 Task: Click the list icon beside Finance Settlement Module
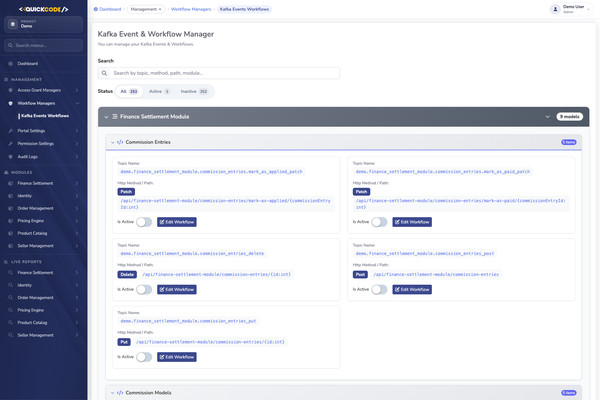click(x=115, y=117)
